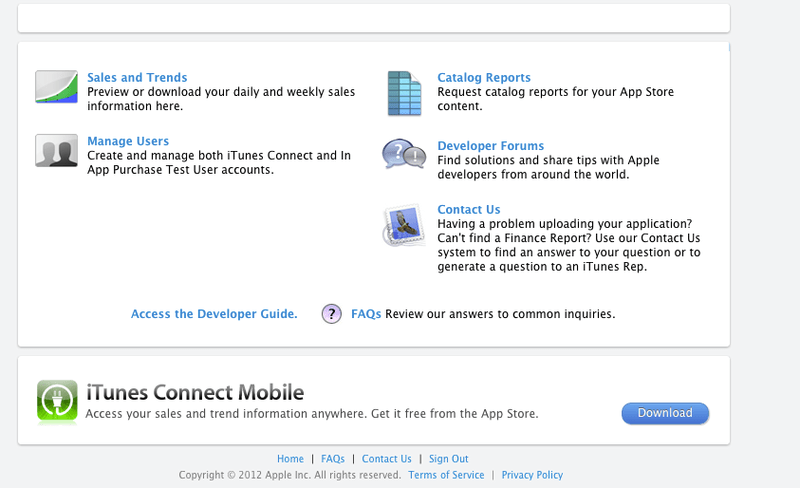Click 'Preview or download your daily' description
This screenshot has height=488, width=800.
click(221, 99)
